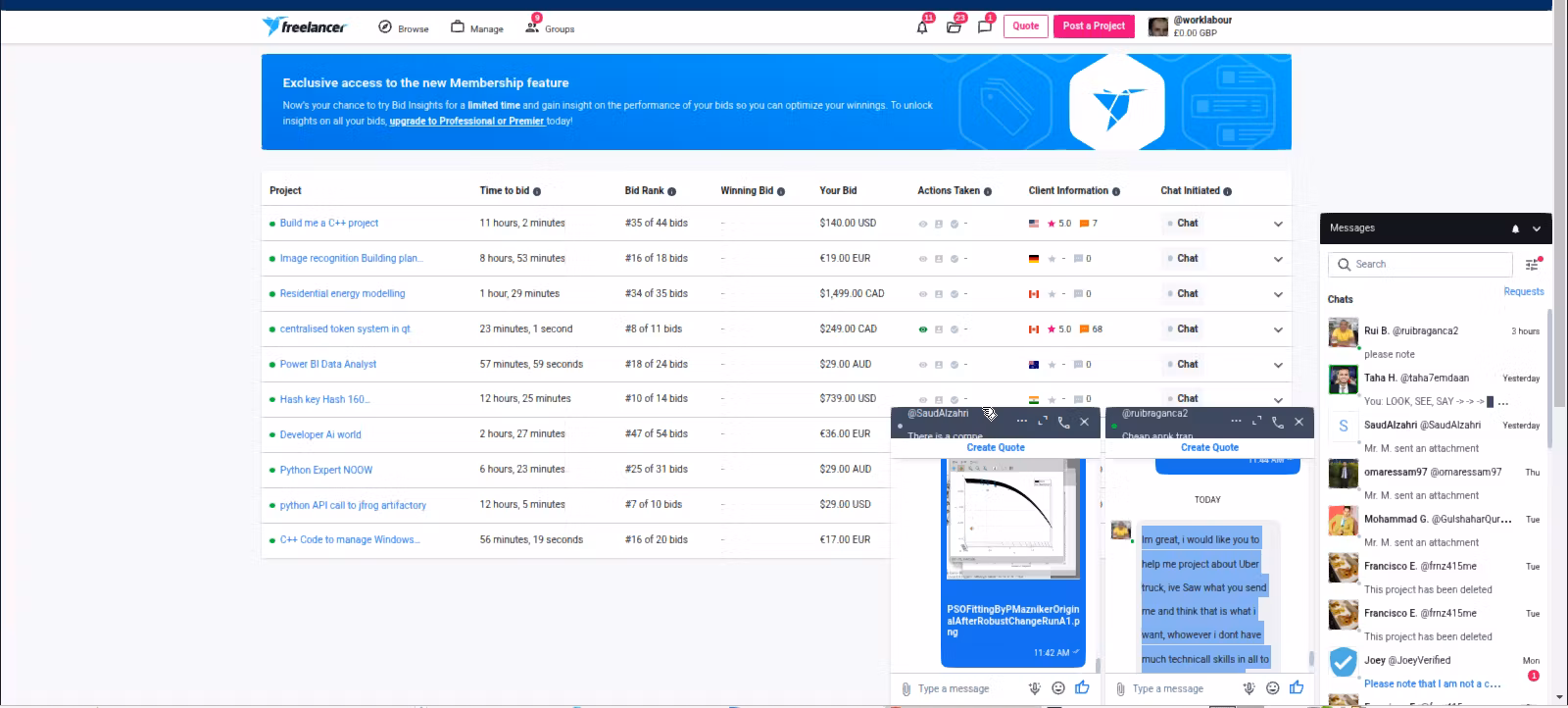Open emoji picker in the @ruibraganca2 chat
This screenshot has width=1568, height=708.
tap(1272, 688)
